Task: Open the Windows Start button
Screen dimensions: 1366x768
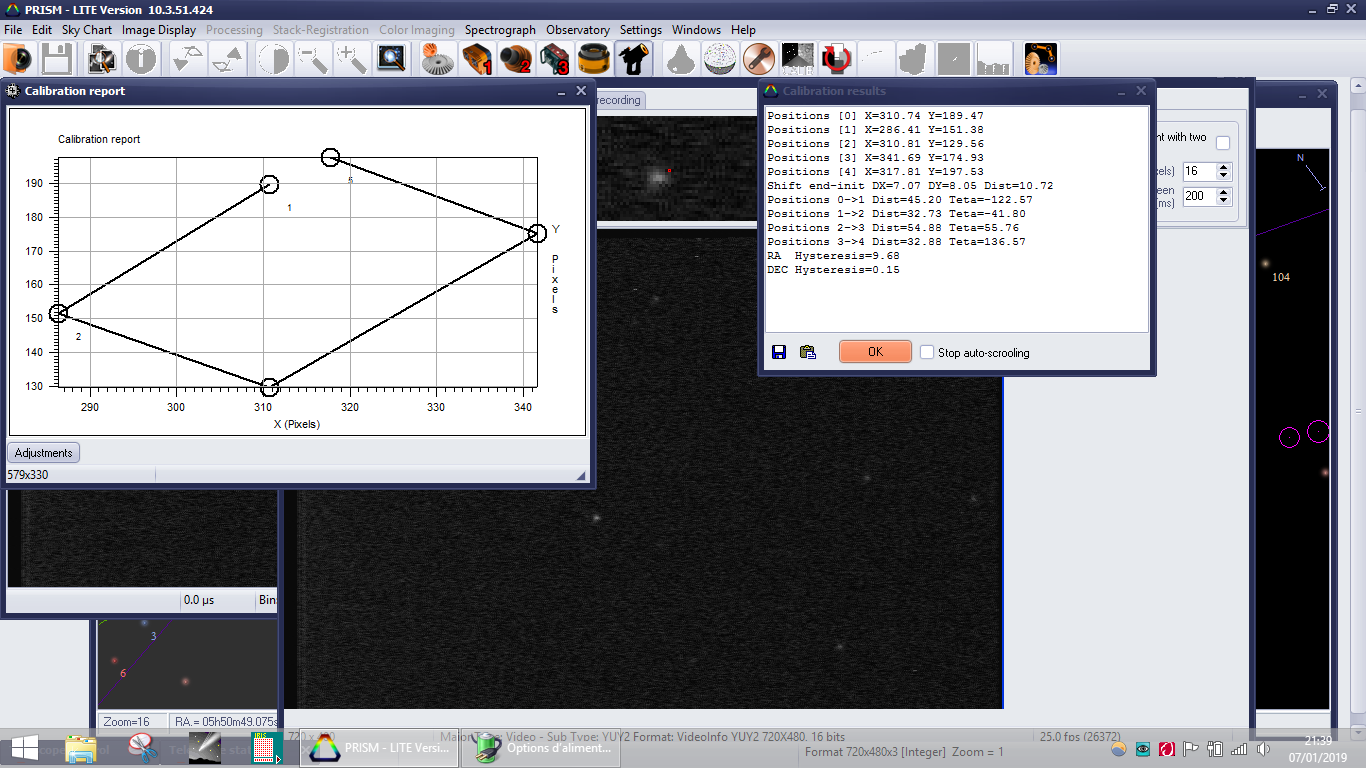Action: pos(24,747)
